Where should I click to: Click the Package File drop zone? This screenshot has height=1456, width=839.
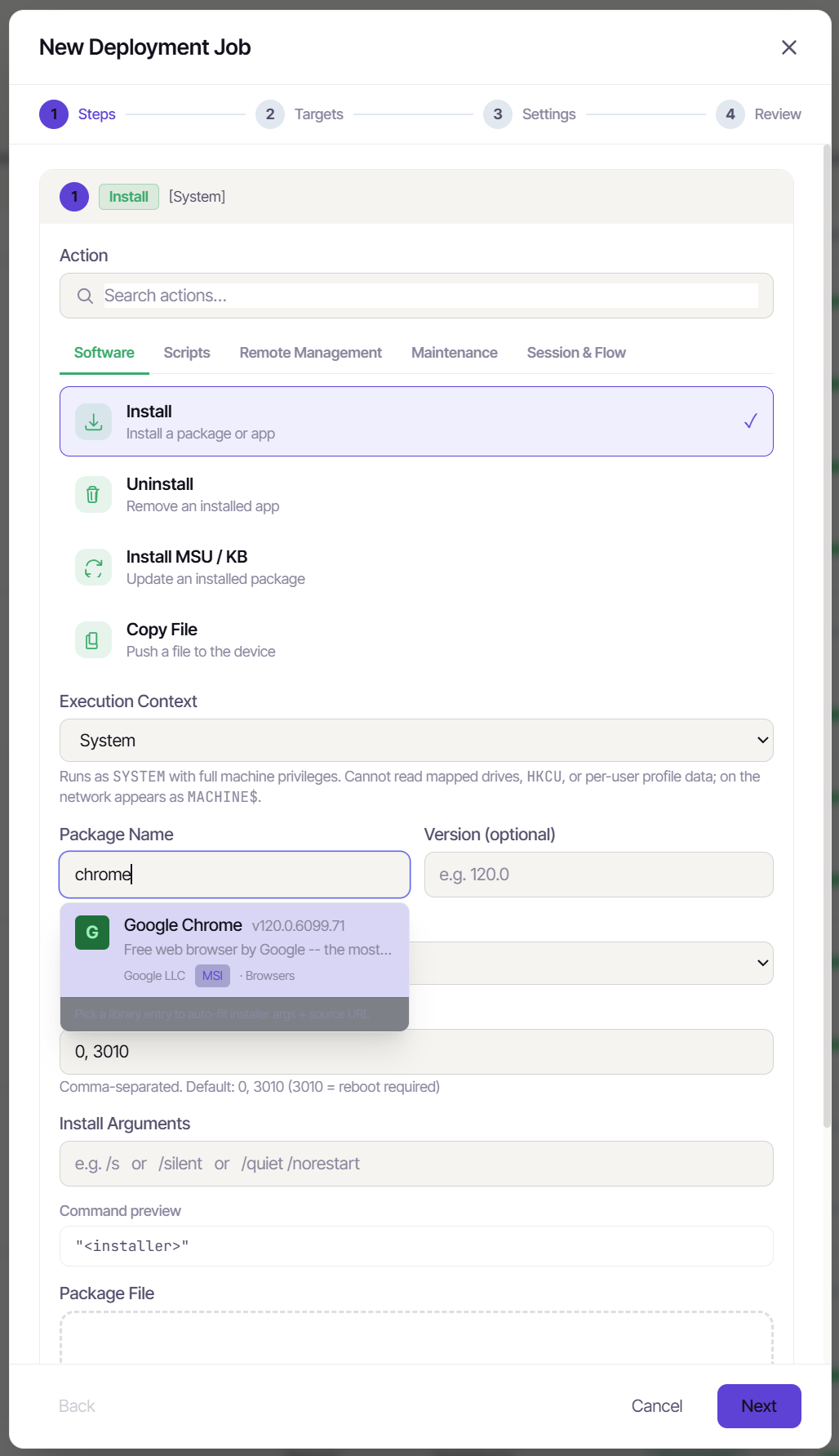click(x=416, y=1338)
